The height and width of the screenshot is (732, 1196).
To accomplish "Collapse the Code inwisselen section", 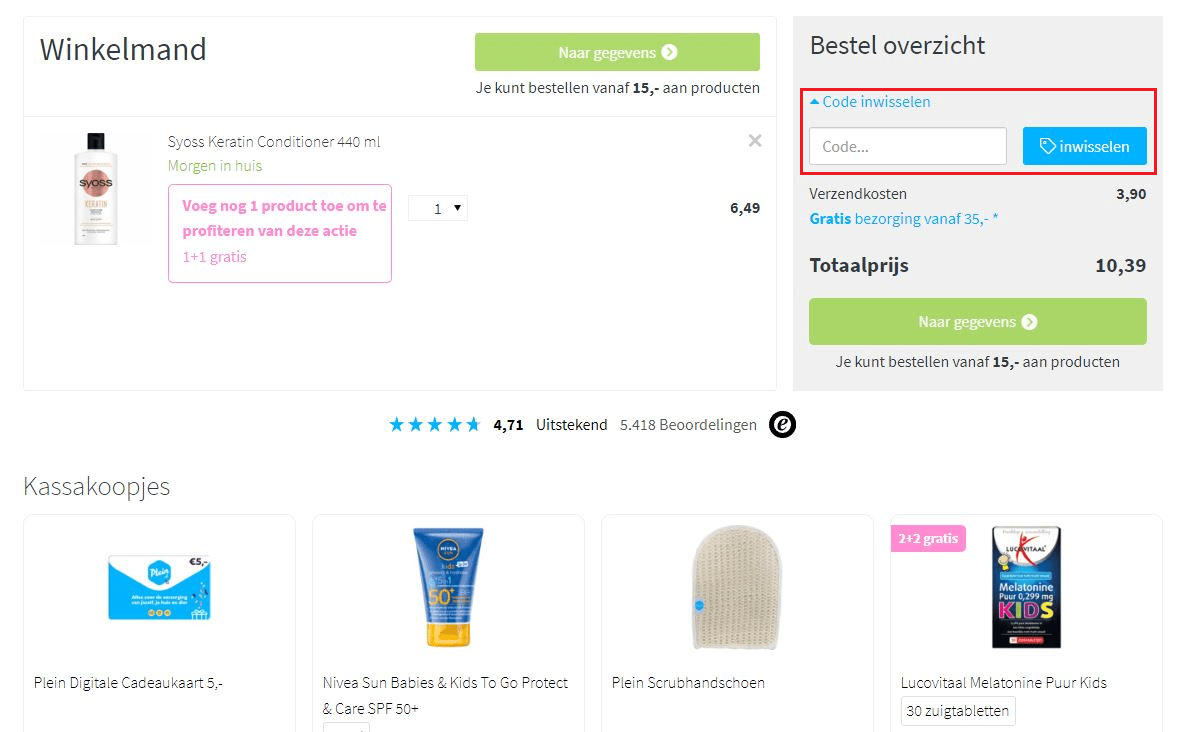I will (x=873, y=101).
